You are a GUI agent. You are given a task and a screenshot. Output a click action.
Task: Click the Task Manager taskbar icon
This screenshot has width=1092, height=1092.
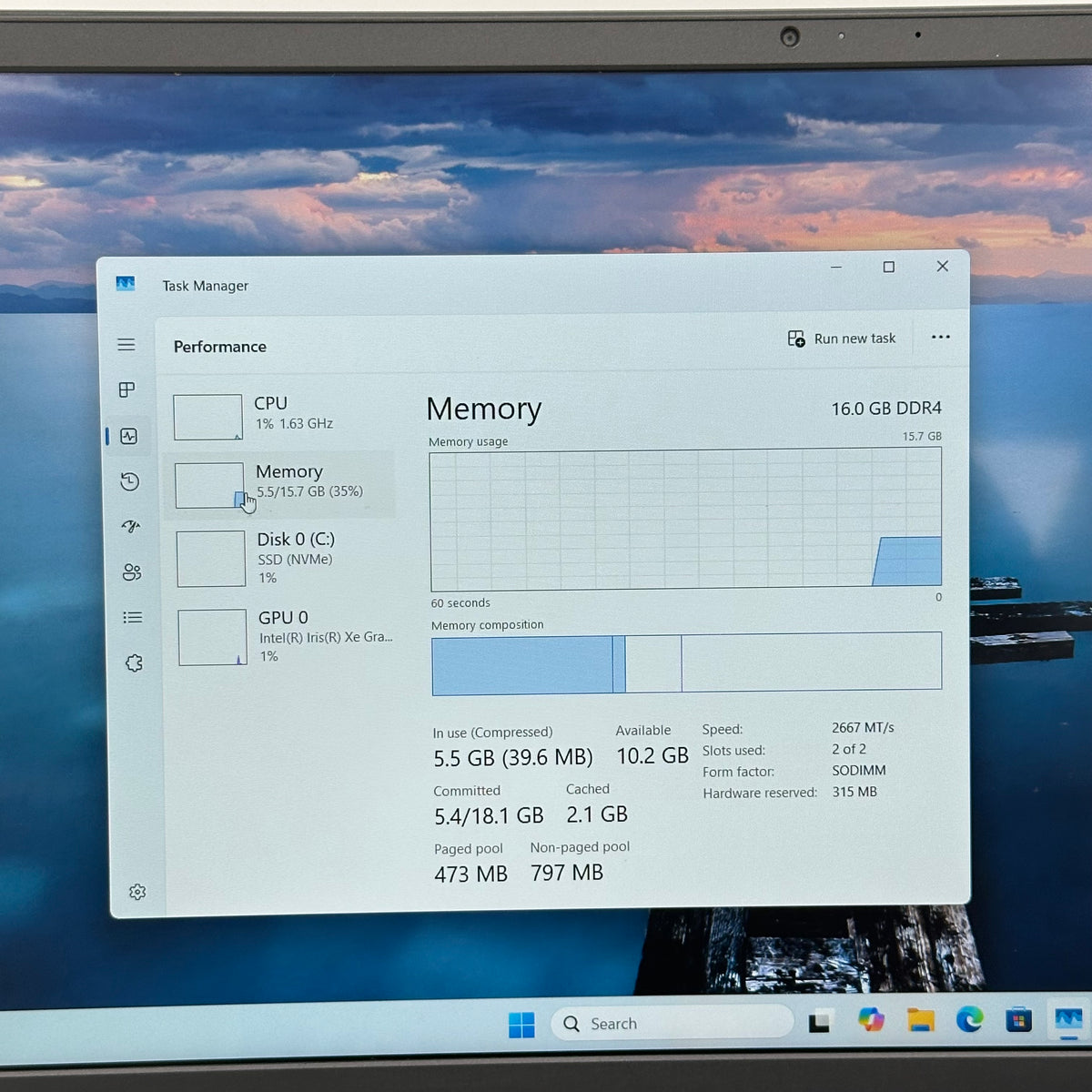[x=1068, y=1019]
